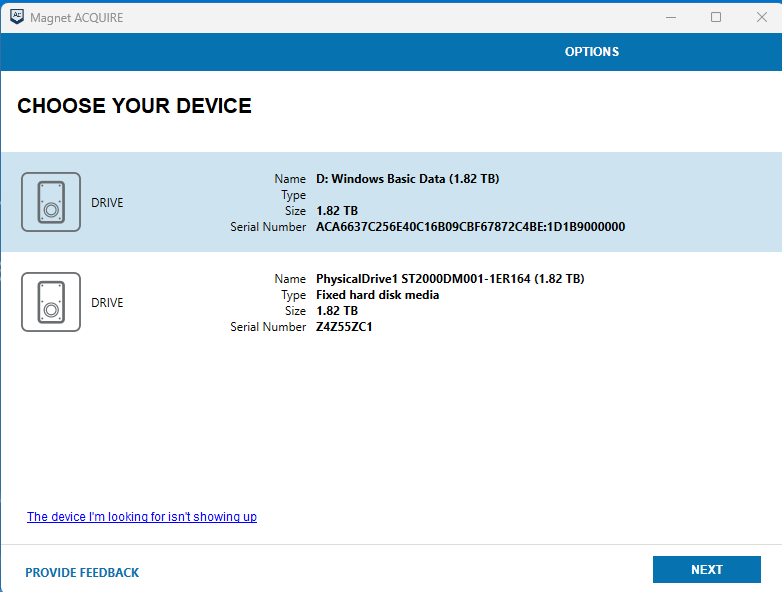782x592 pixels.
Task: Open the PROVIDE FEEDBACK link
Action: click(x=82, y=573)
